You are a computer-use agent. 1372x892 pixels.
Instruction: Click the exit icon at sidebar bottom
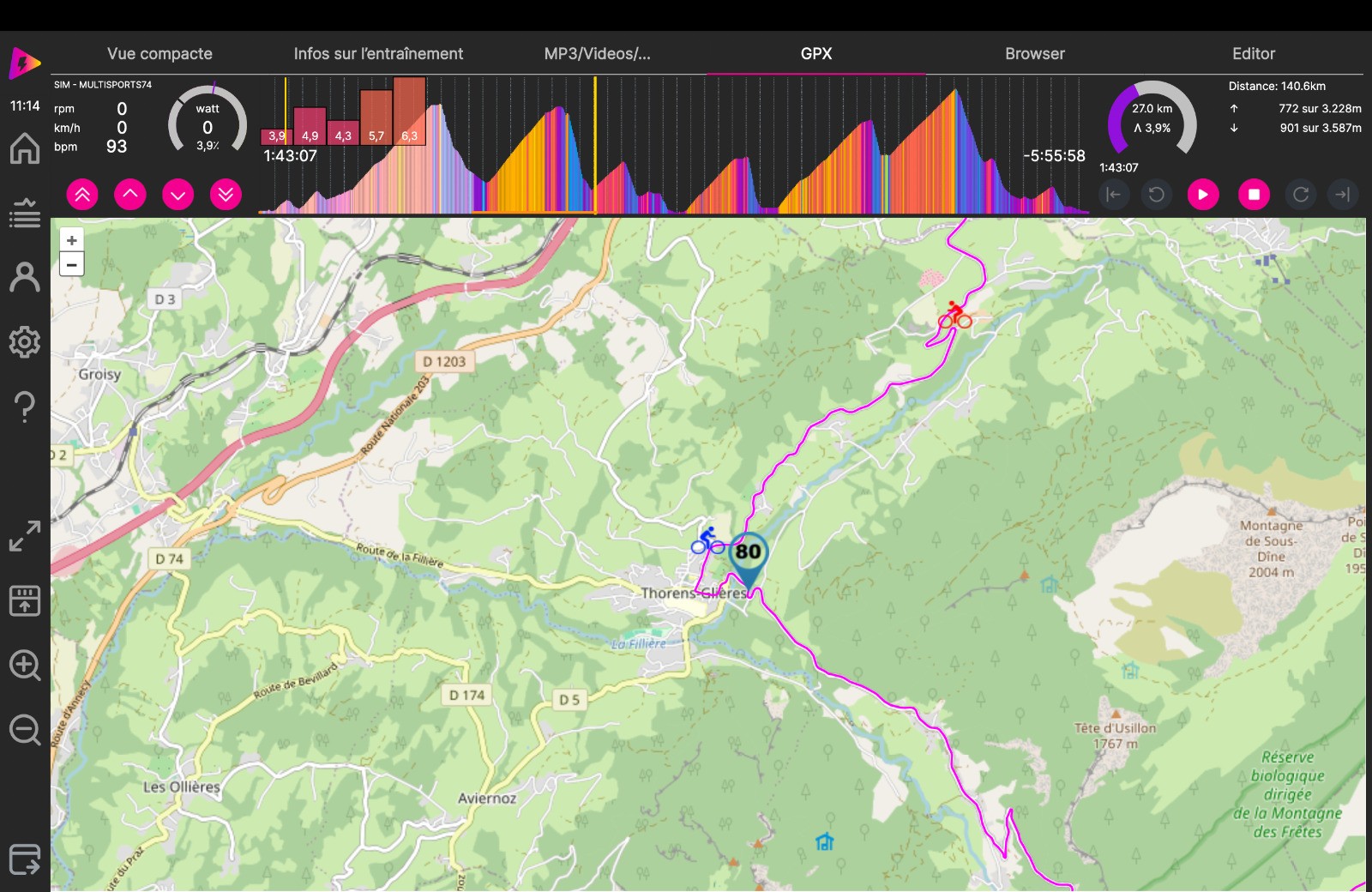point(25,859)
